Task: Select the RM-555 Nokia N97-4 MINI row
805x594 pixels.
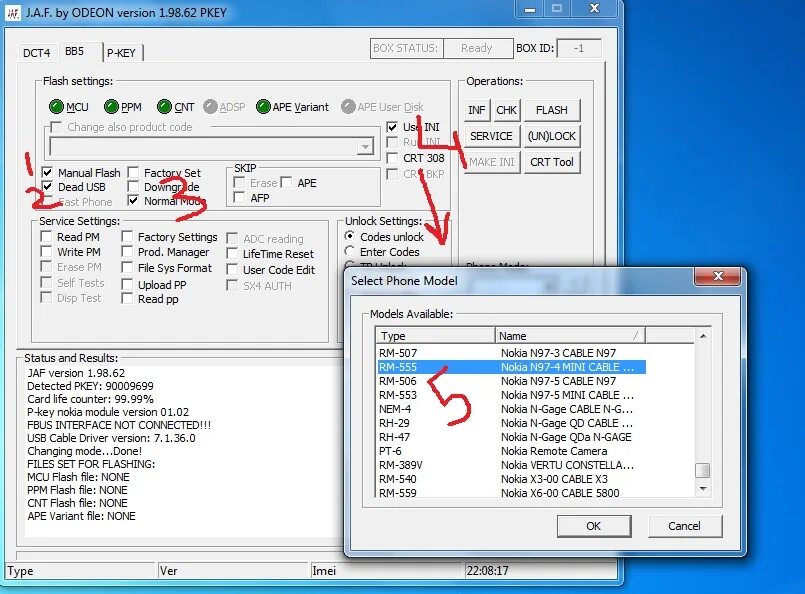Action: (x=511, y=367)
